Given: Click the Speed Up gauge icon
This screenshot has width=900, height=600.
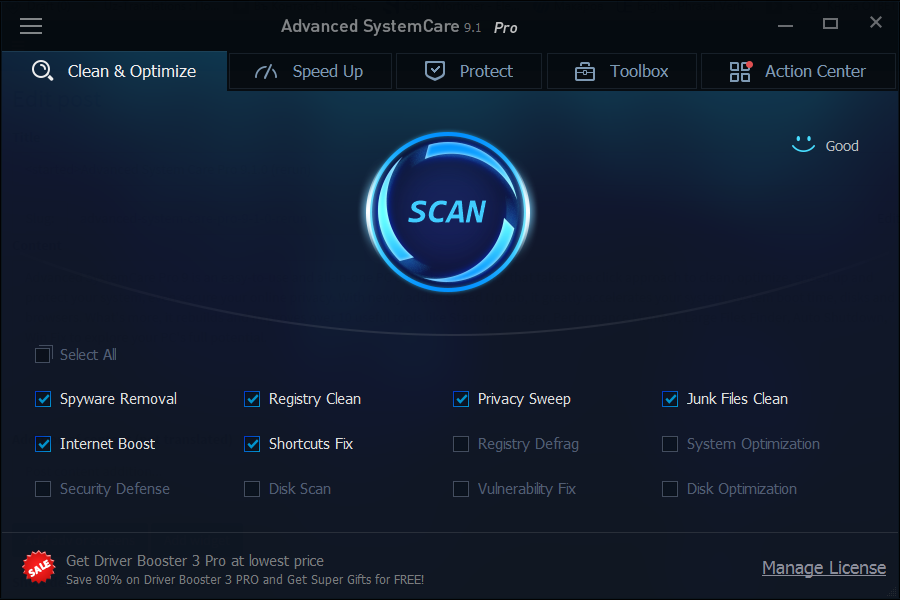Looking at the screenshot, I should click(266, 72).
